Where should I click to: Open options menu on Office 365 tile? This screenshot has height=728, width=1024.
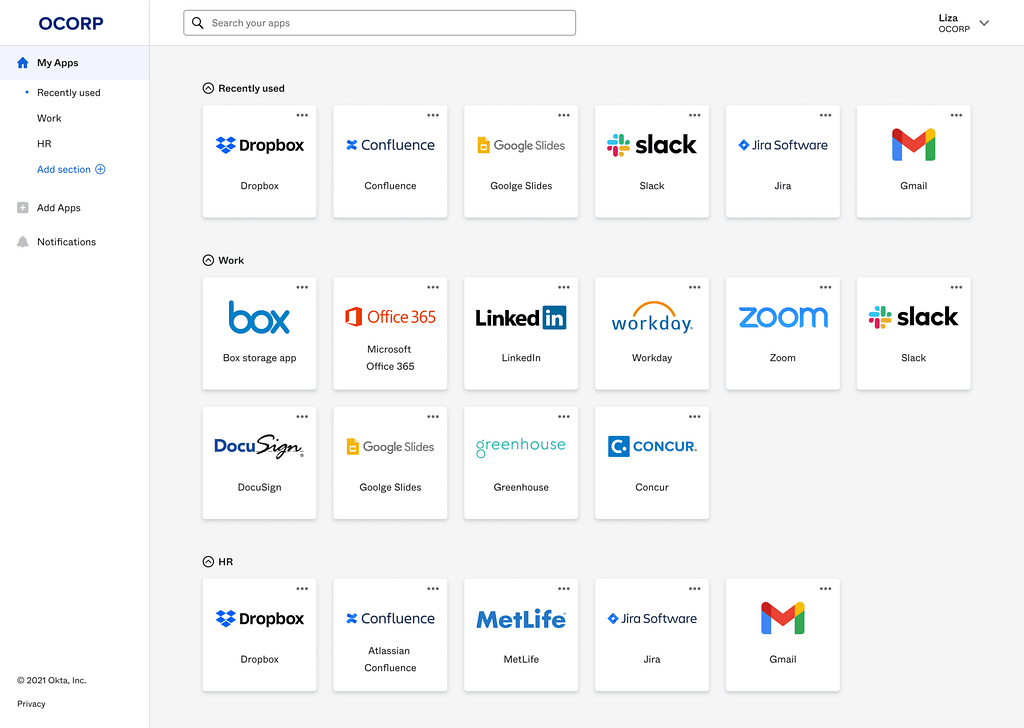[x=433, y=287]
